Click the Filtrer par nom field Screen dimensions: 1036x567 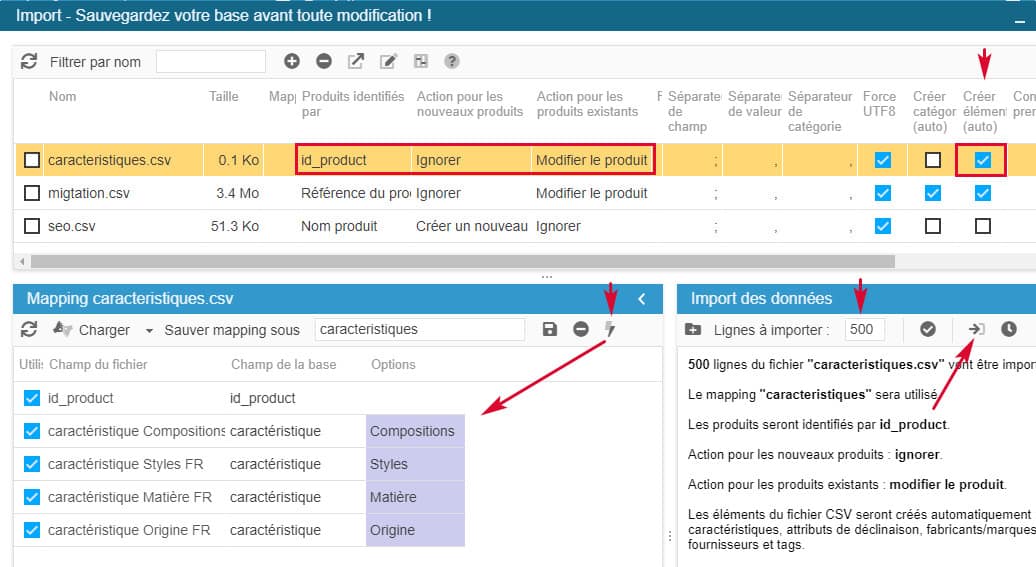(210, 62)
